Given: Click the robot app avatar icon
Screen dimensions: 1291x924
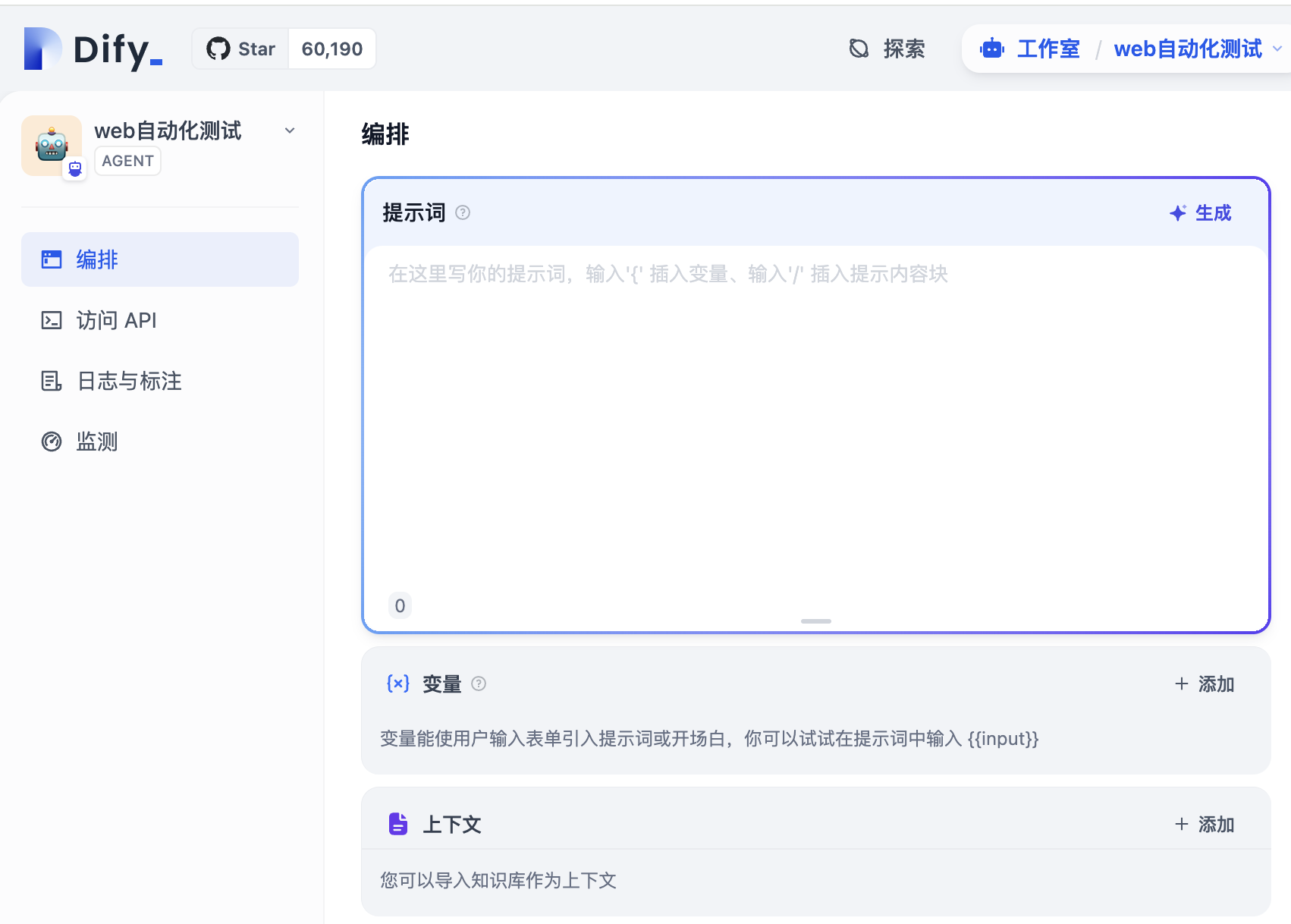Looking at the screenshot, I should [52, 145].
